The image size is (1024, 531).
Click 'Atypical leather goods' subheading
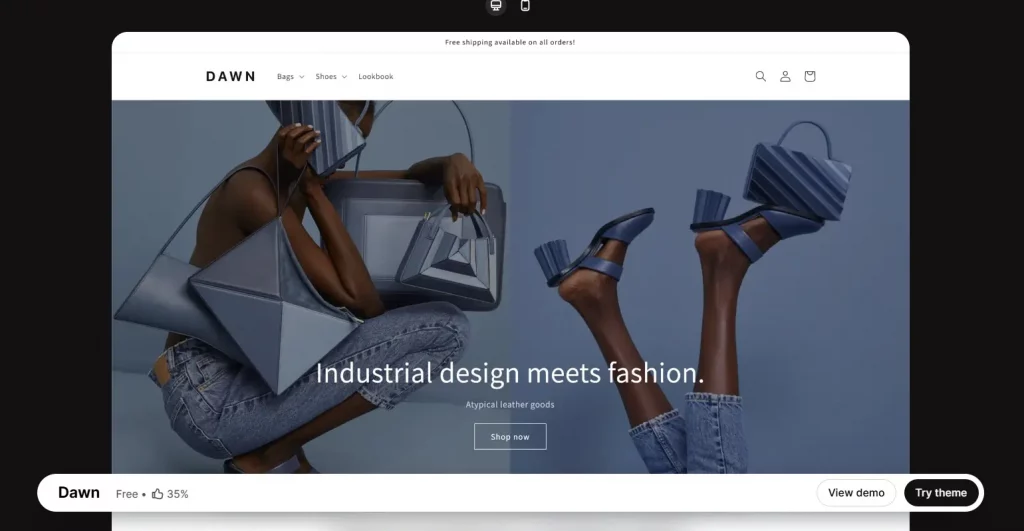[510, 405]
